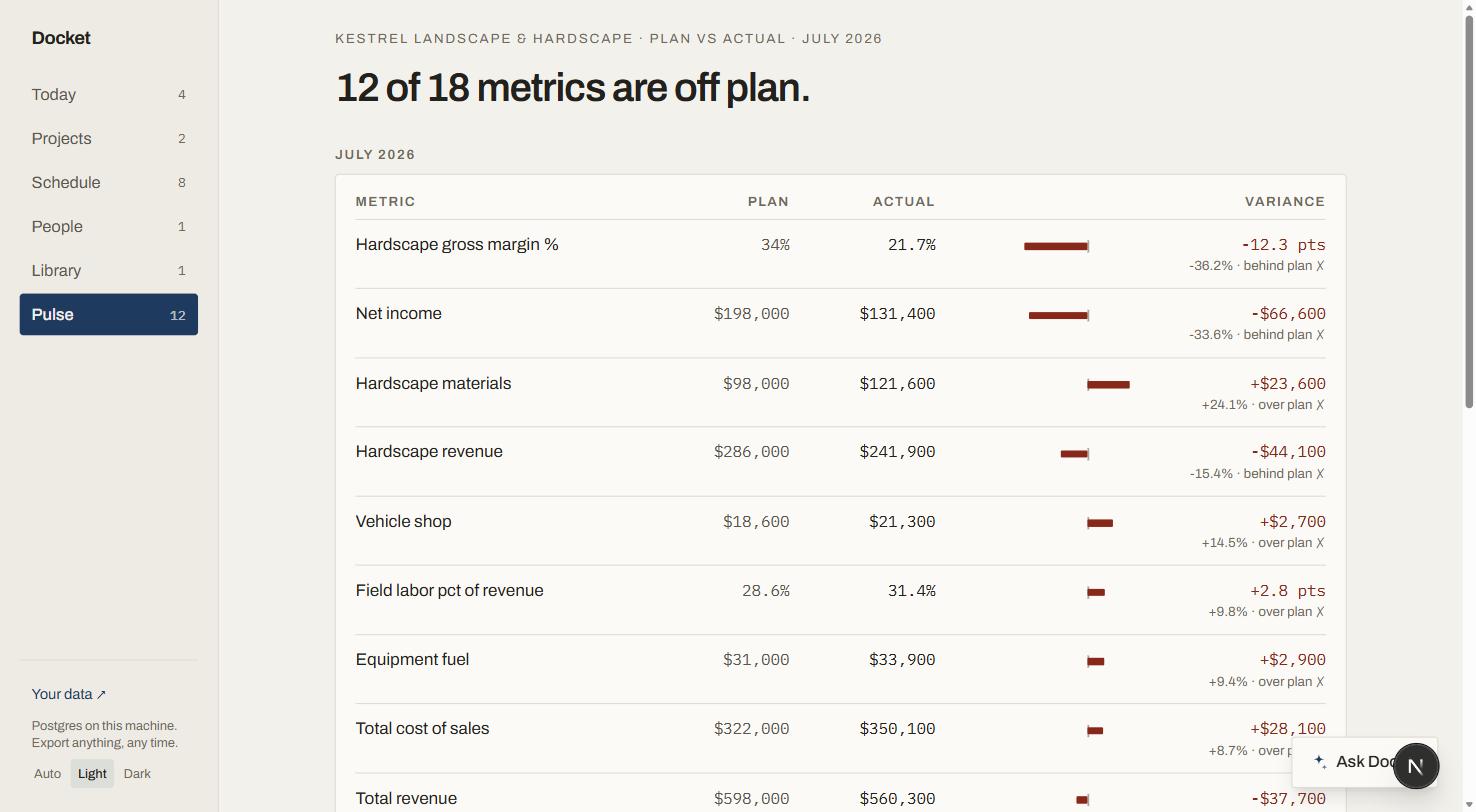Select the Pulse sidebar item
Screen dimensions: 1476x812
coord(109,315)
